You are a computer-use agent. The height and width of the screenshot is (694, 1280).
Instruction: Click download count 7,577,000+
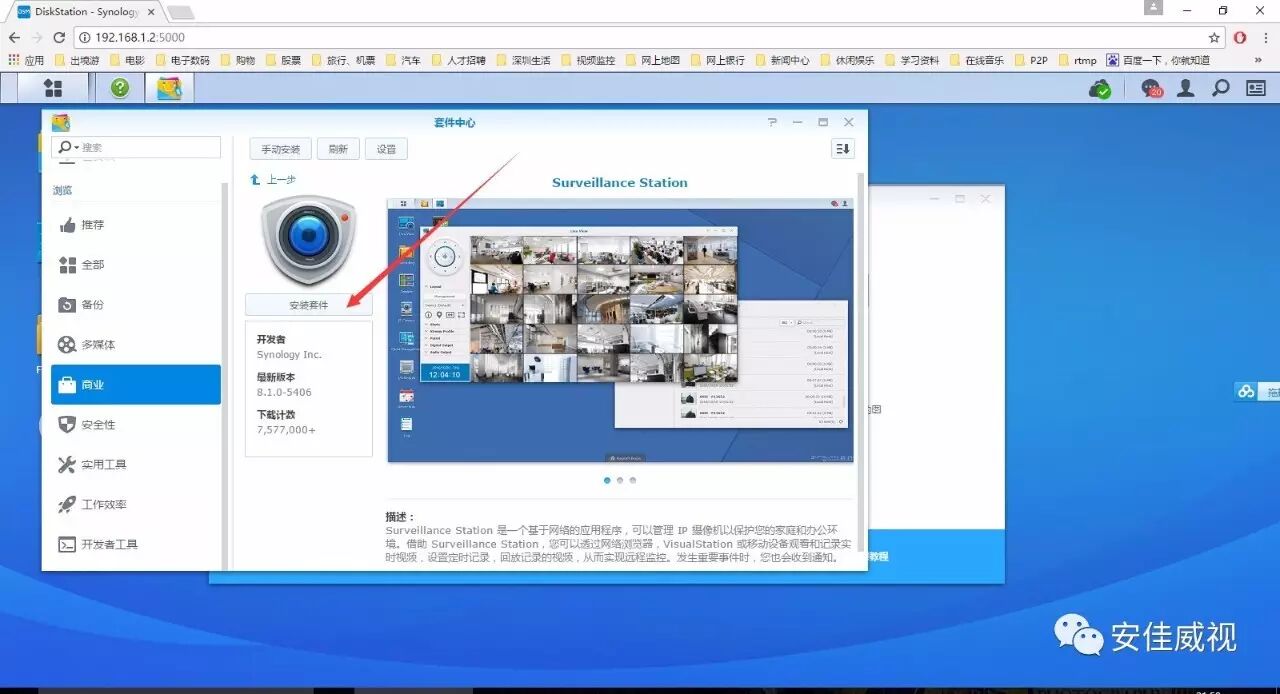click(286, 429)
